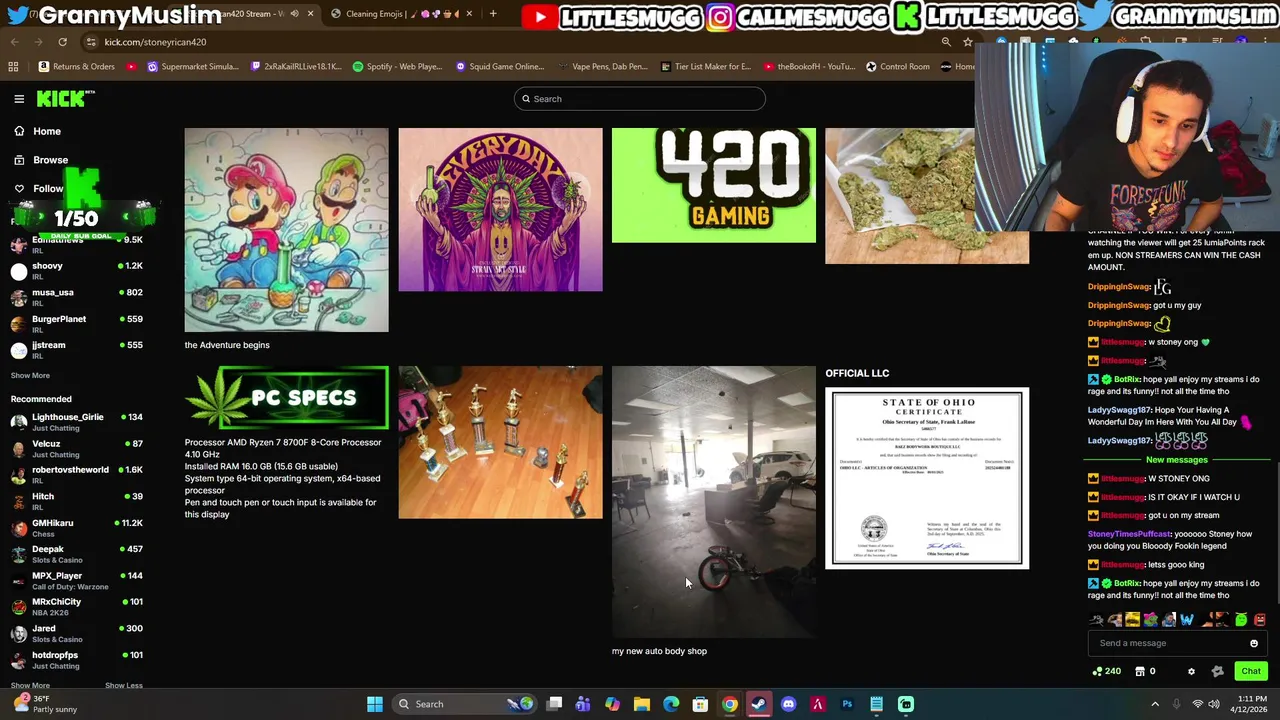This screenshot has width=1280, height=720.
Task: Go back in browser history
Action: pyautogui.click(x=15, y=42)
